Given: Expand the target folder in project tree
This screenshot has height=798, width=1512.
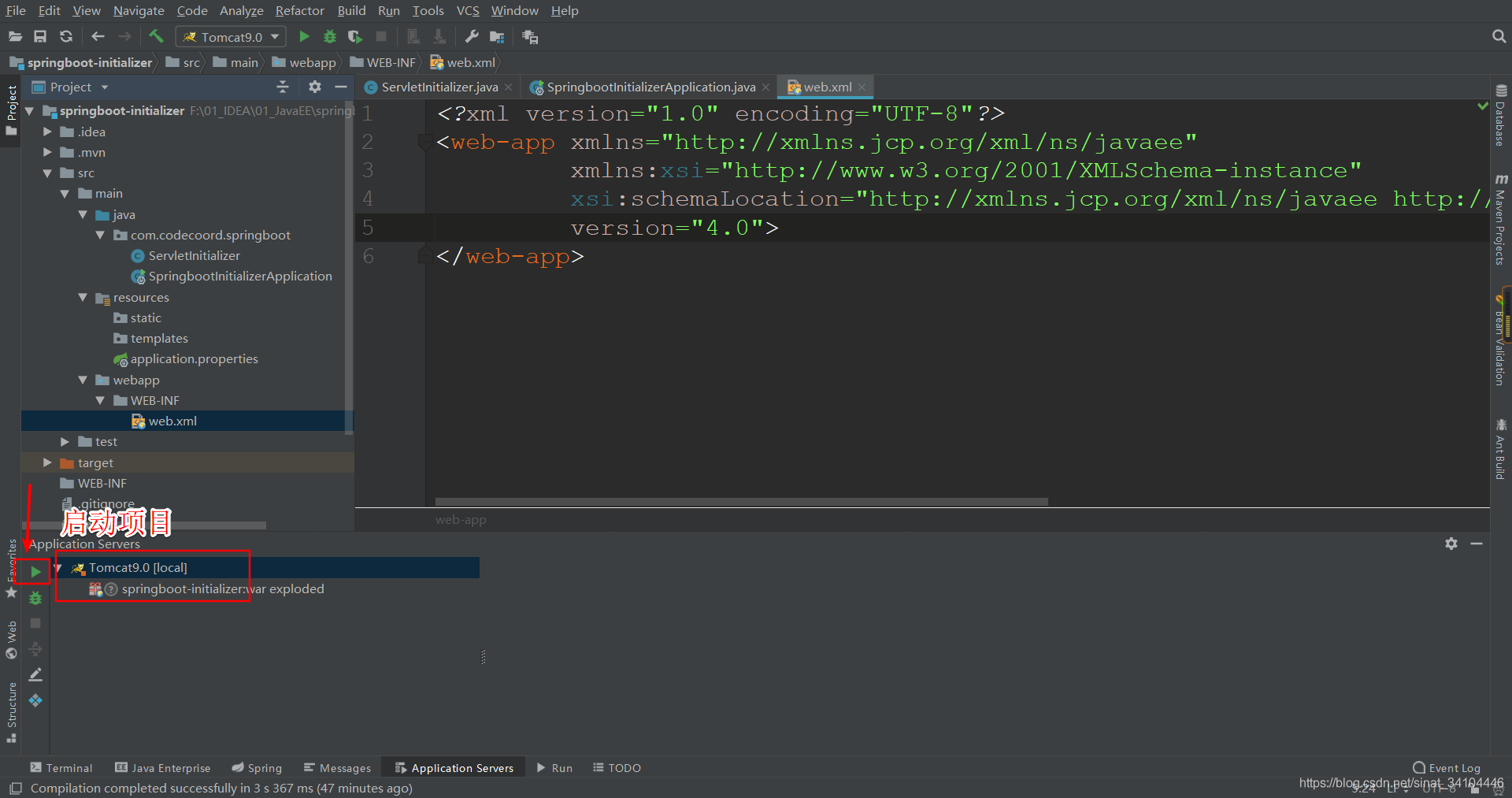Looking at the screenshot, I should pos(47,462).
